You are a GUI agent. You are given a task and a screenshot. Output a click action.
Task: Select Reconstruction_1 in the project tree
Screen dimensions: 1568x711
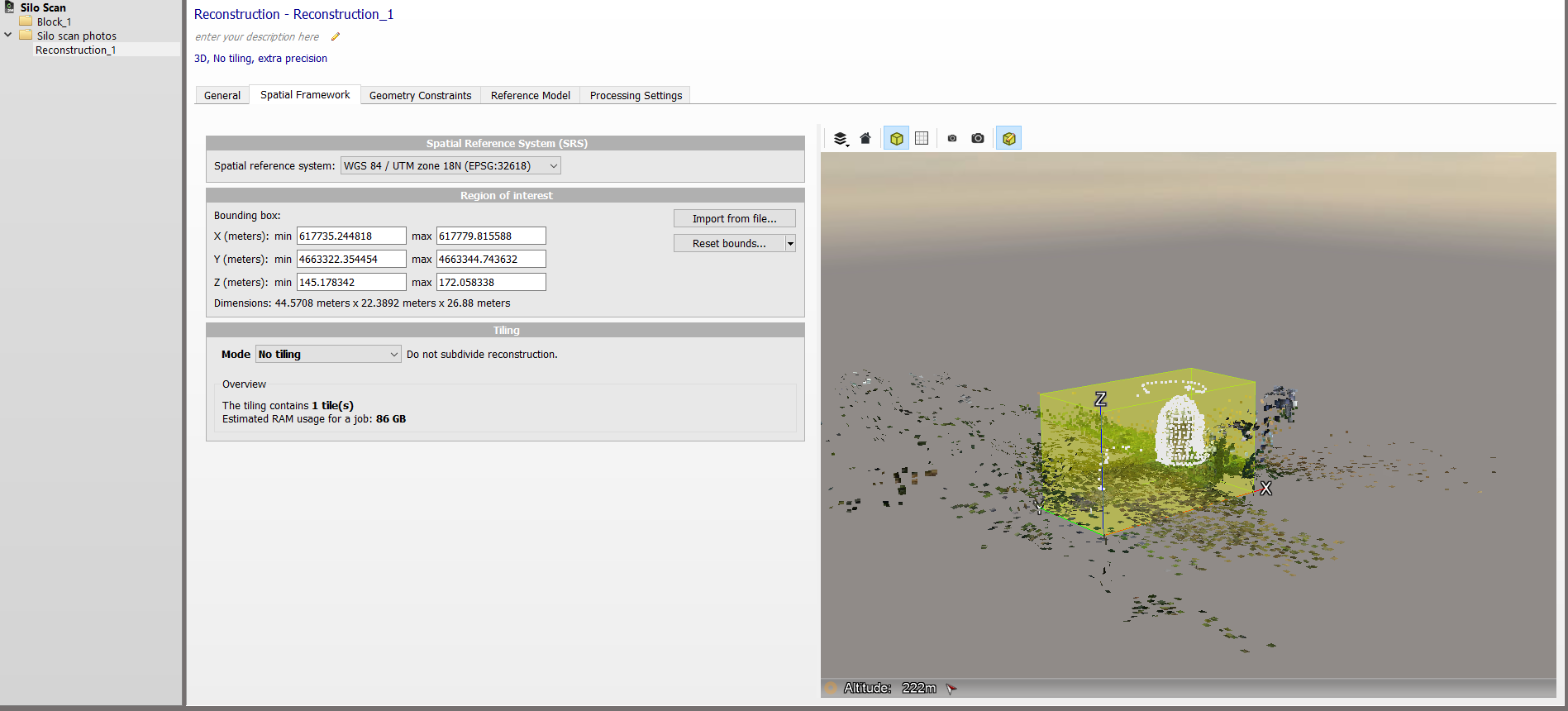click(x=75, y=50)
